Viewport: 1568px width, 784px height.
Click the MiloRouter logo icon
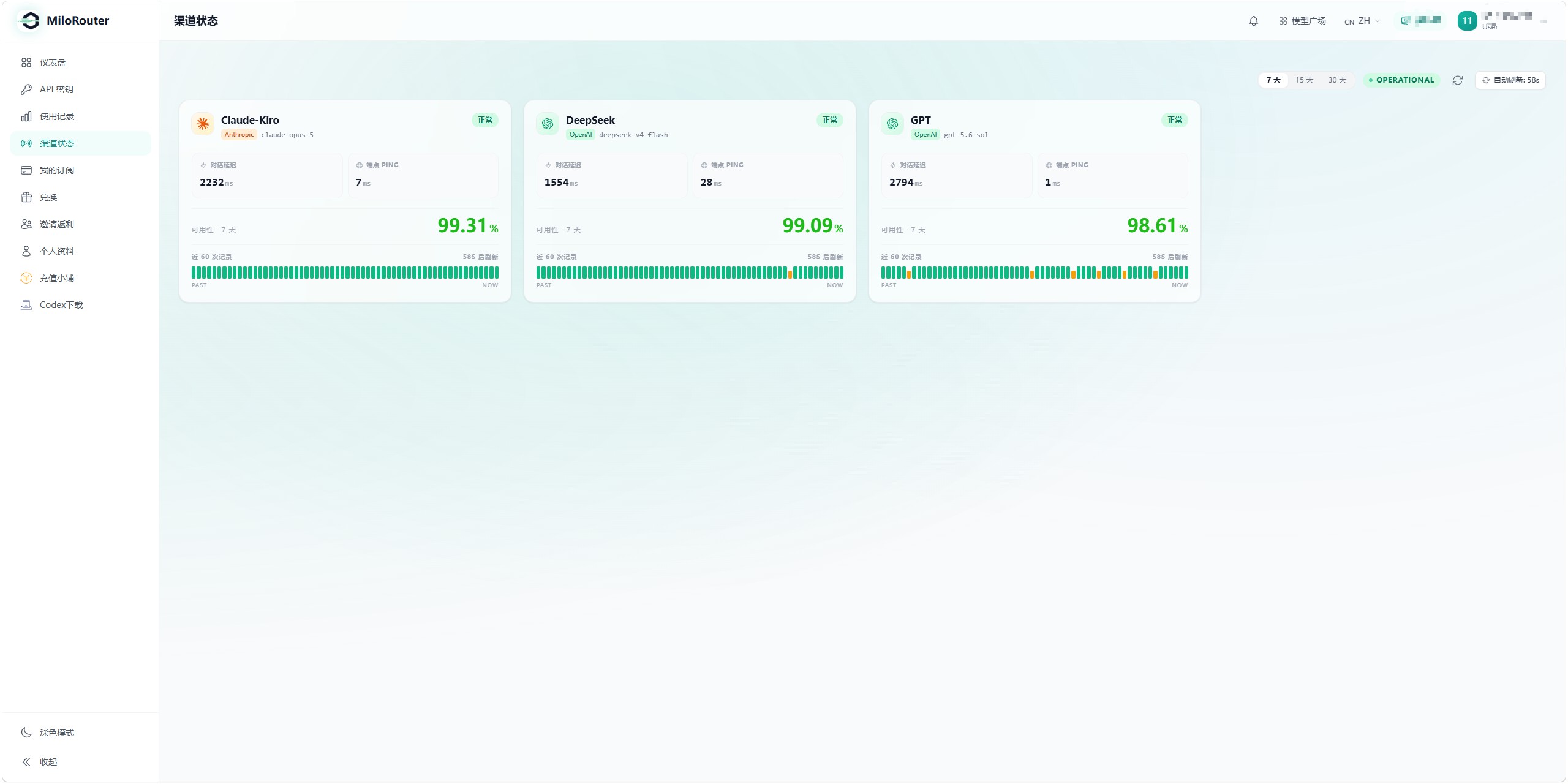(x=29, y=20)
